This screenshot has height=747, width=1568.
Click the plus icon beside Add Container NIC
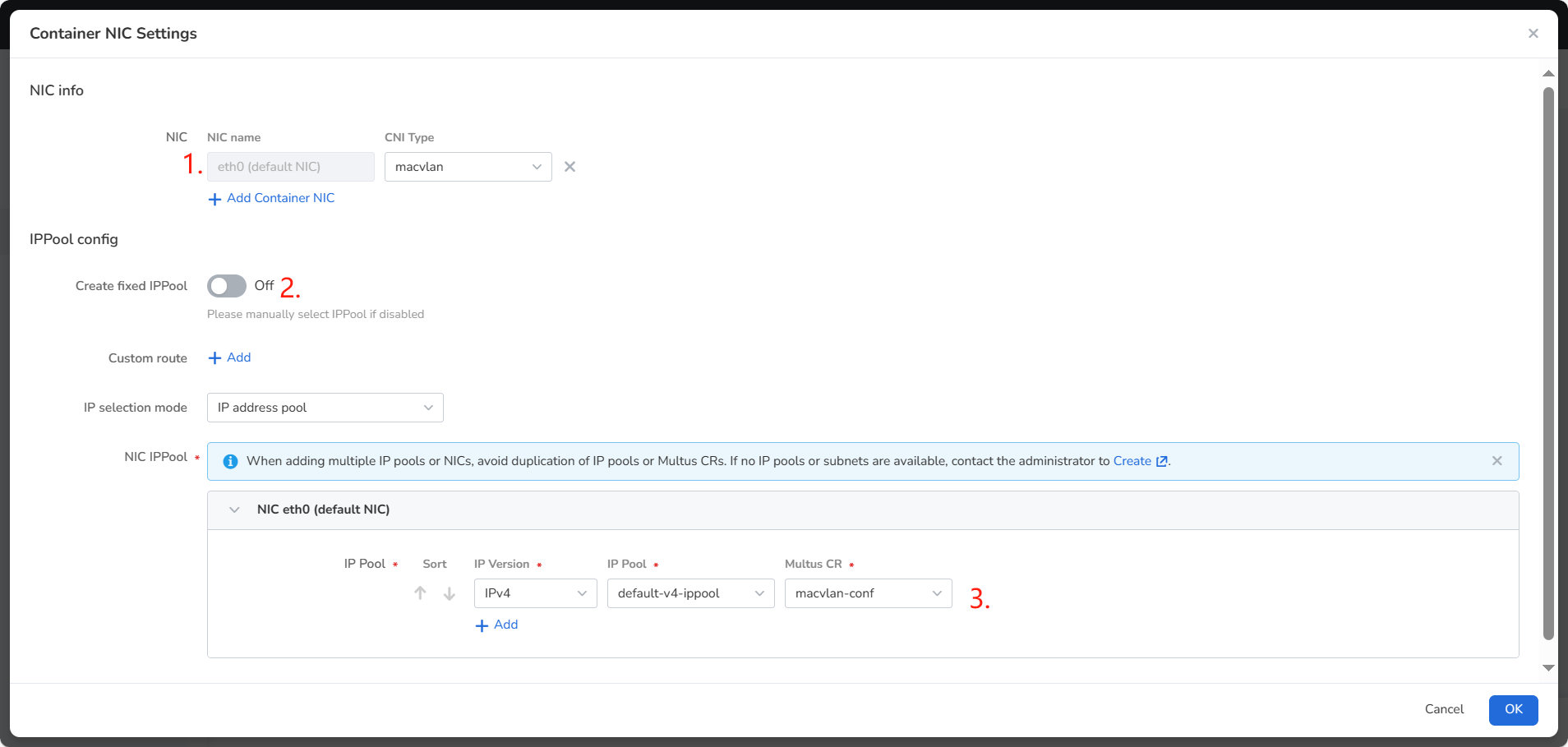214,199
